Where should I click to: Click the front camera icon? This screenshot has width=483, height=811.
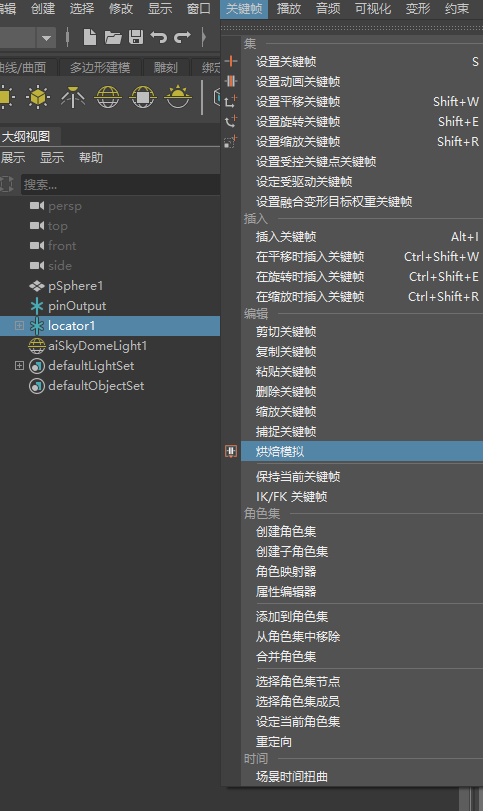tap(37, 245)
